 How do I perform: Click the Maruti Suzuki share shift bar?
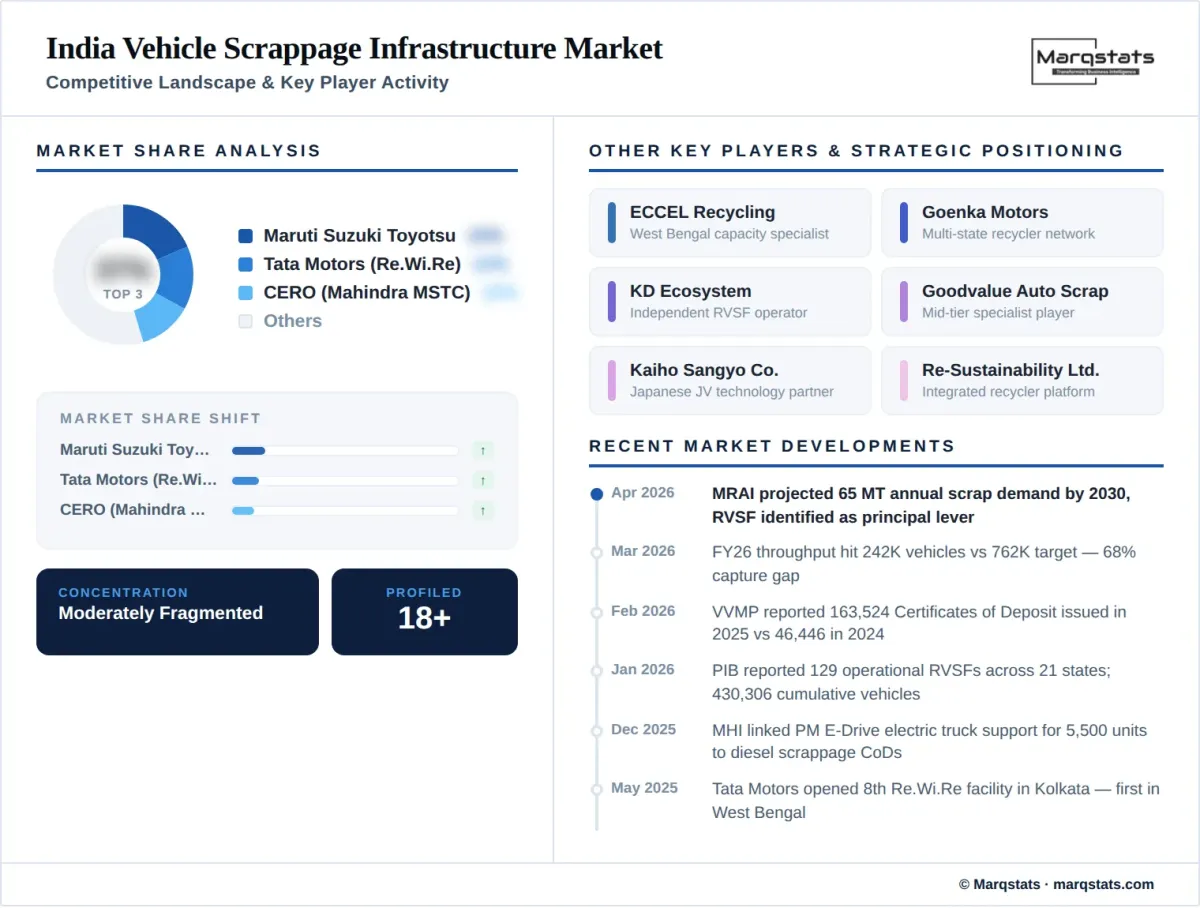(345, 451)
